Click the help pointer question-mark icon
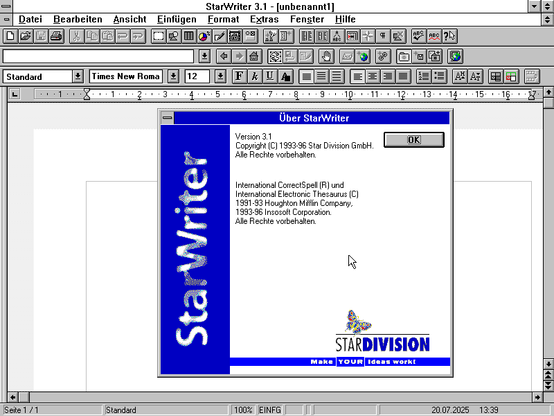 (449, 36)
